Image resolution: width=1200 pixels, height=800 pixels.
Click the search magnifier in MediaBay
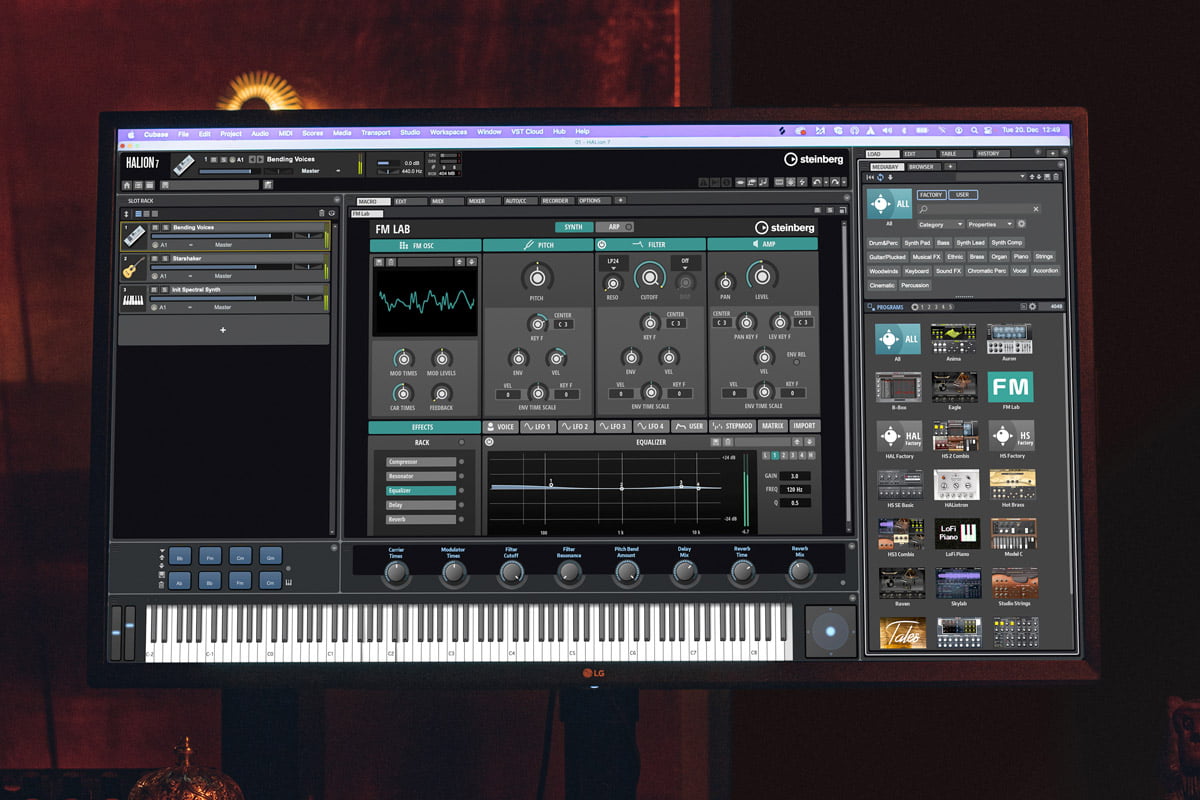tap(924, 209)
